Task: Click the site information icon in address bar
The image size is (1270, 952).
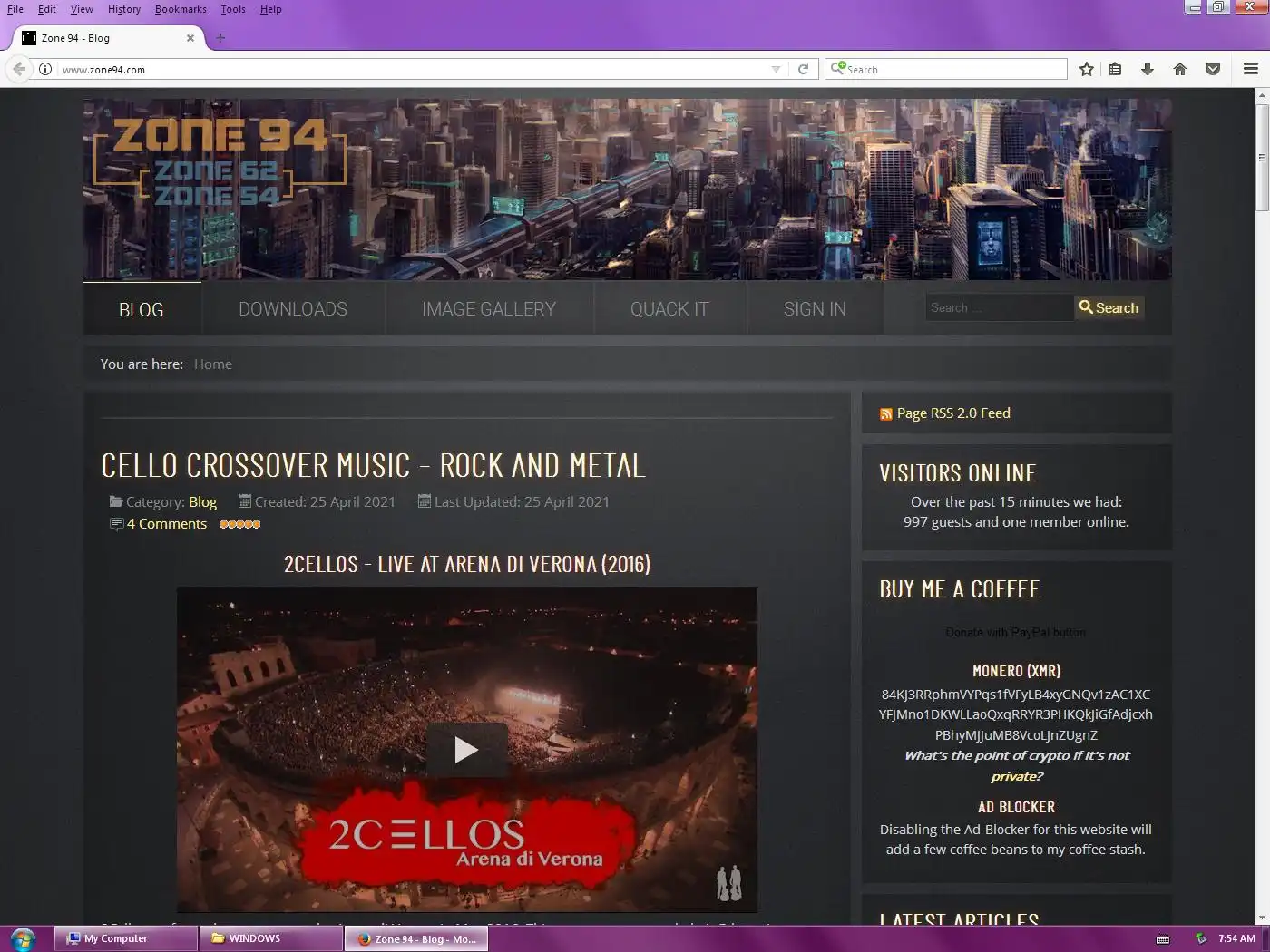Action: 45,69
